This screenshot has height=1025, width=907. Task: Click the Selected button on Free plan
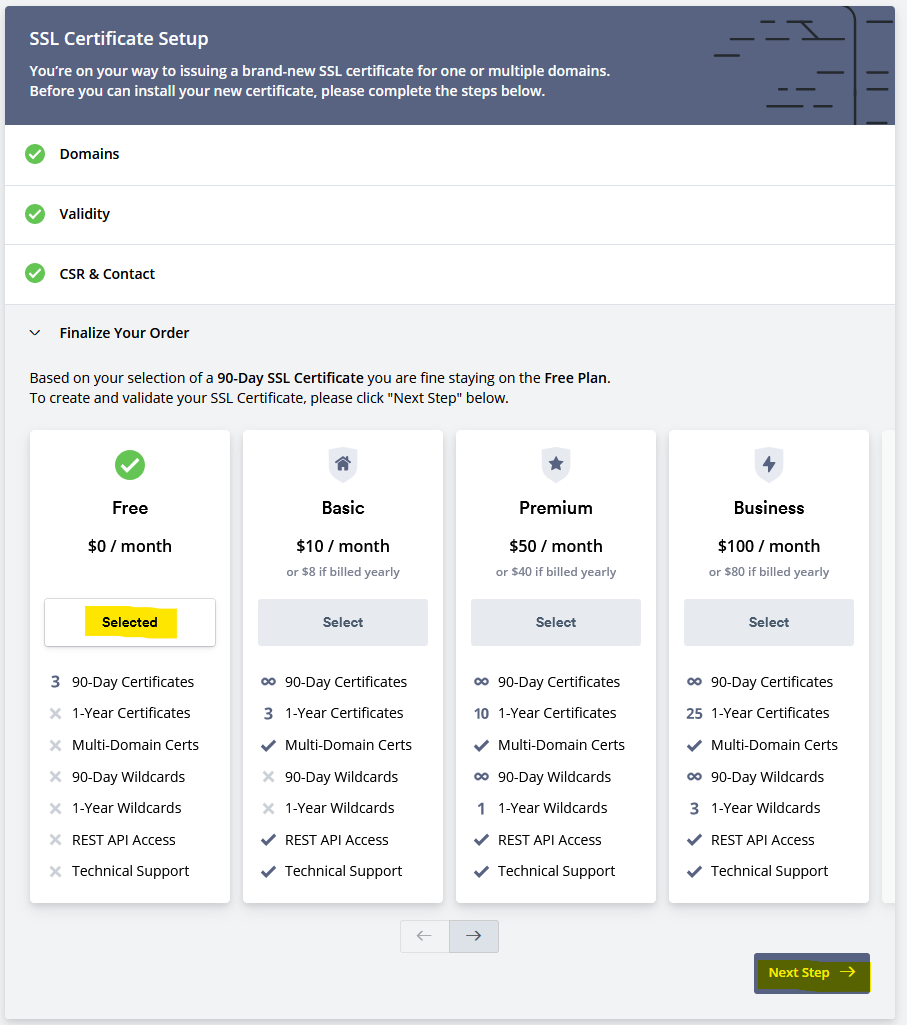click(x=130, y=622)
